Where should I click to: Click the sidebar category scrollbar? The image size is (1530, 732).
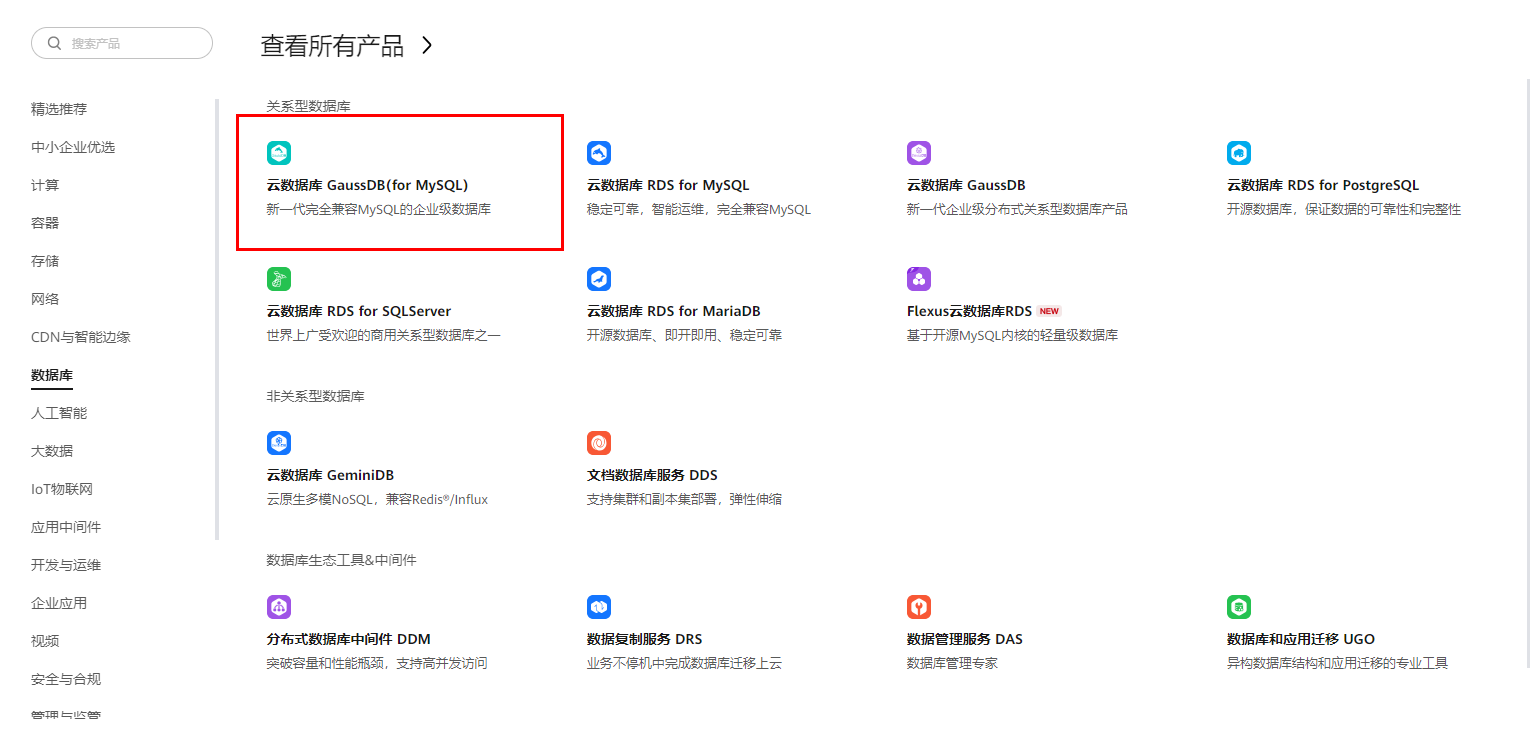click(217, 319)
